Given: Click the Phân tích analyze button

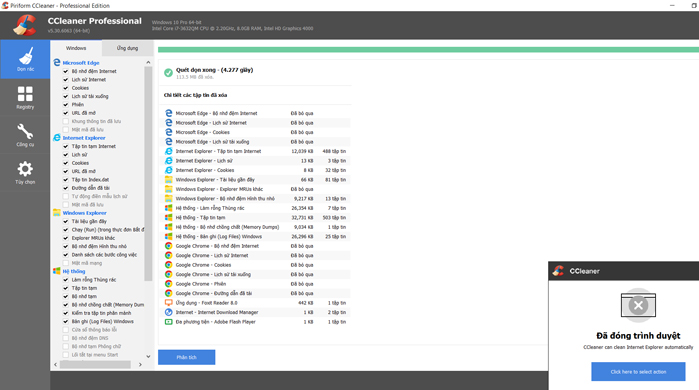Looking at the screenshot, I should click(x=186, y=357).
